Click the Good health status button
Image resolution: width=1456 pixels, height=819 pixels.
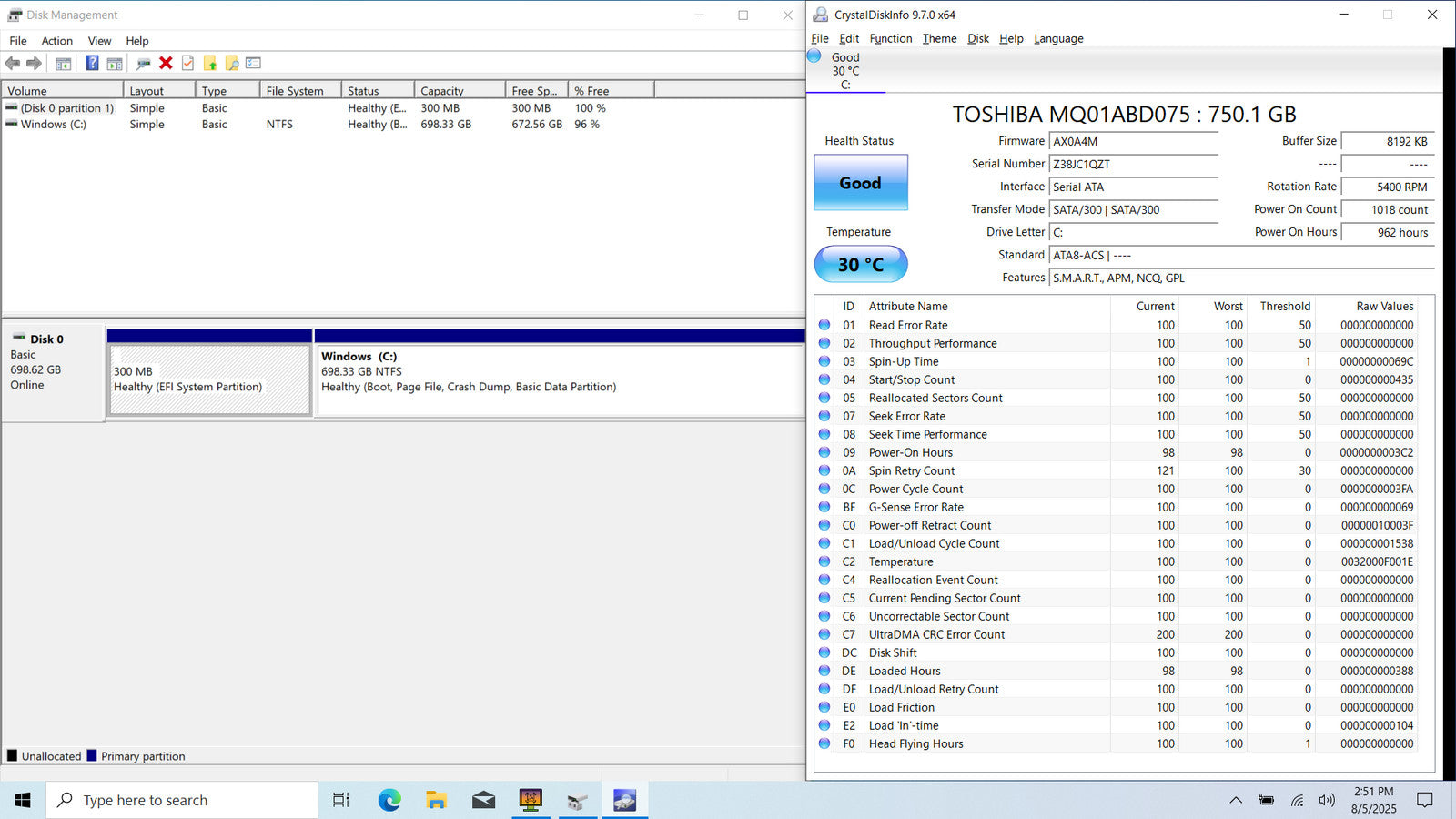pyautogui.click(x=860, y=183)
